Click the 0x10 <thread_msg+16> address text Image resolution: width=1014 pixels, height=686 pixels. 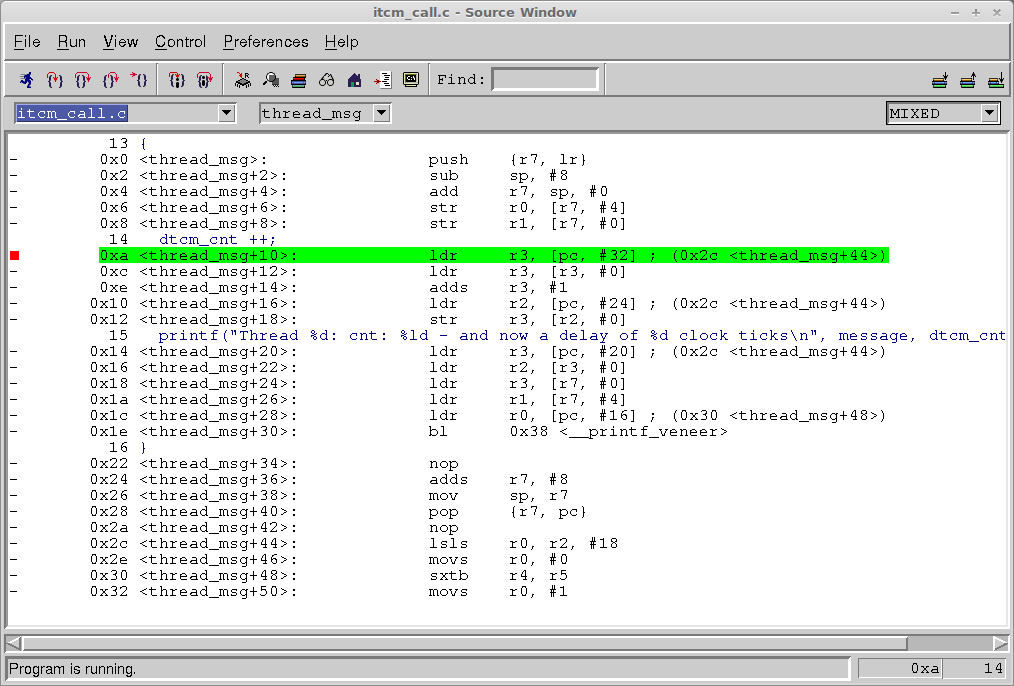193,304
